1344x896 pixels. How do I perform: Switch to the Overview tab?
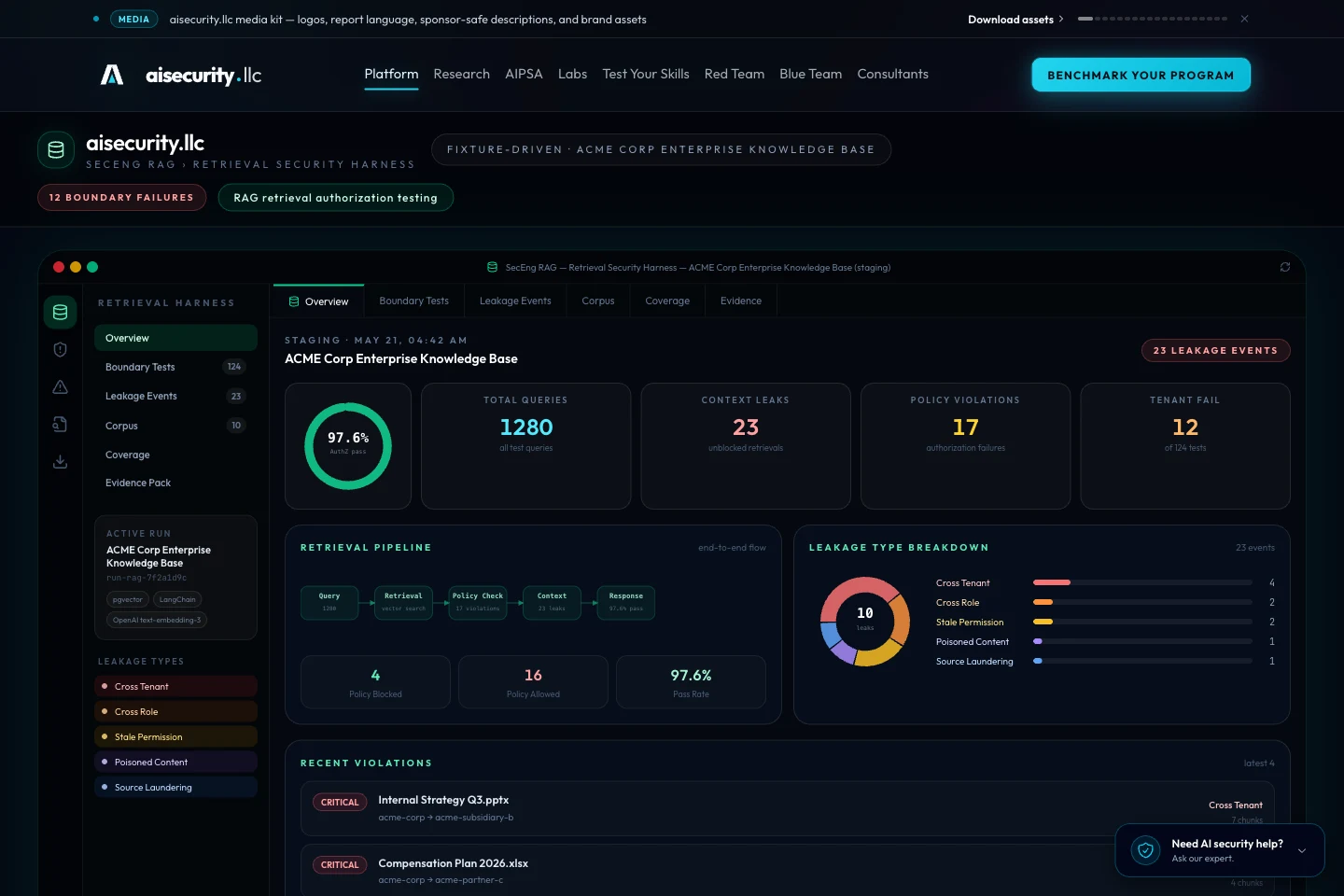pyautogui.click(x=318, y=301)
